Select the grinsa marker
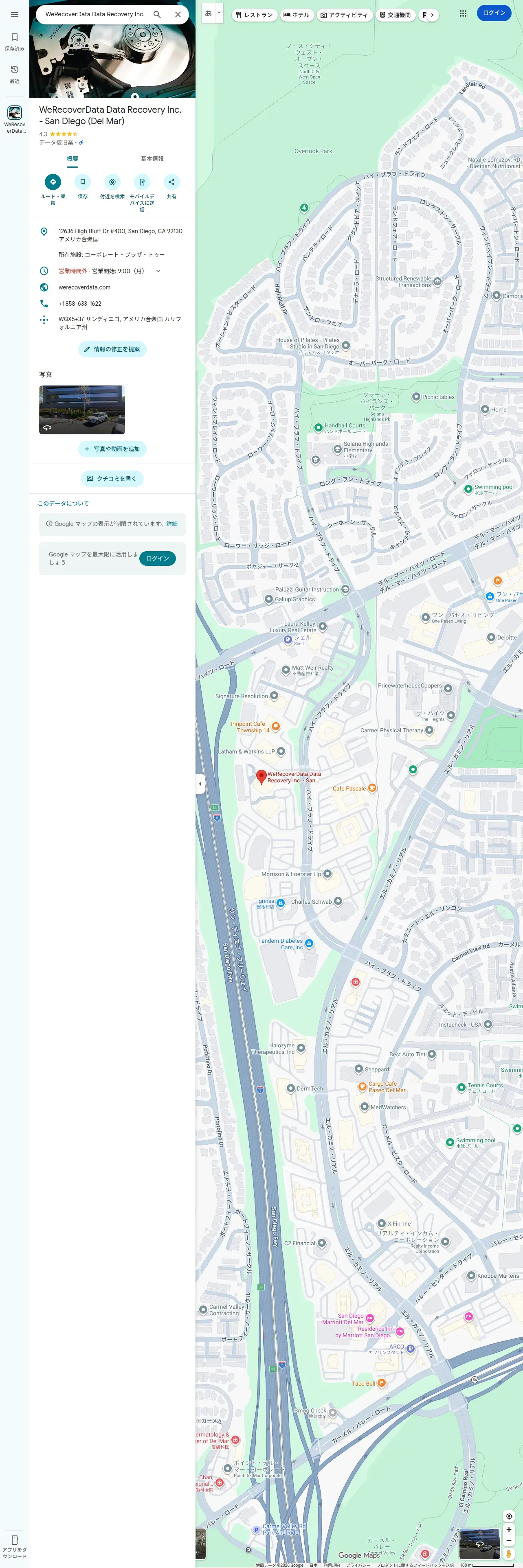 pos(281,903)
